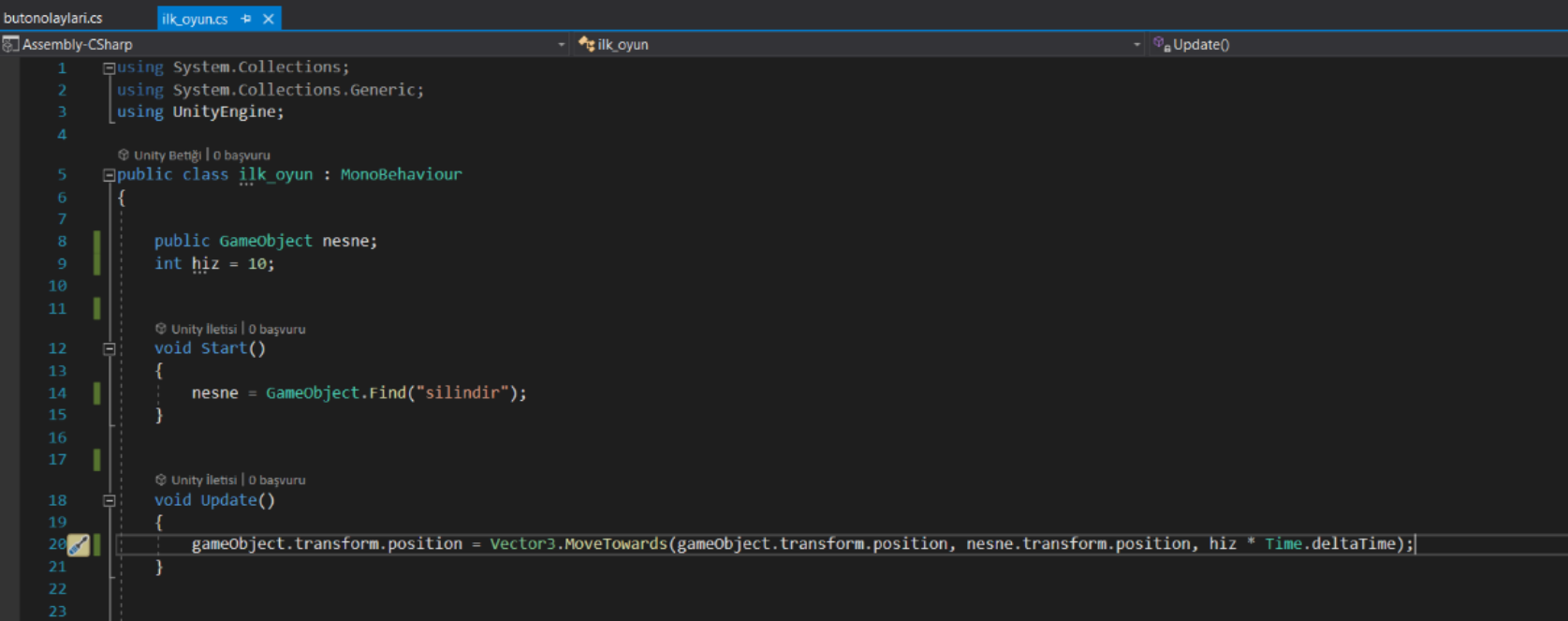Click the Unity icon above void Update()

(161, 480)
